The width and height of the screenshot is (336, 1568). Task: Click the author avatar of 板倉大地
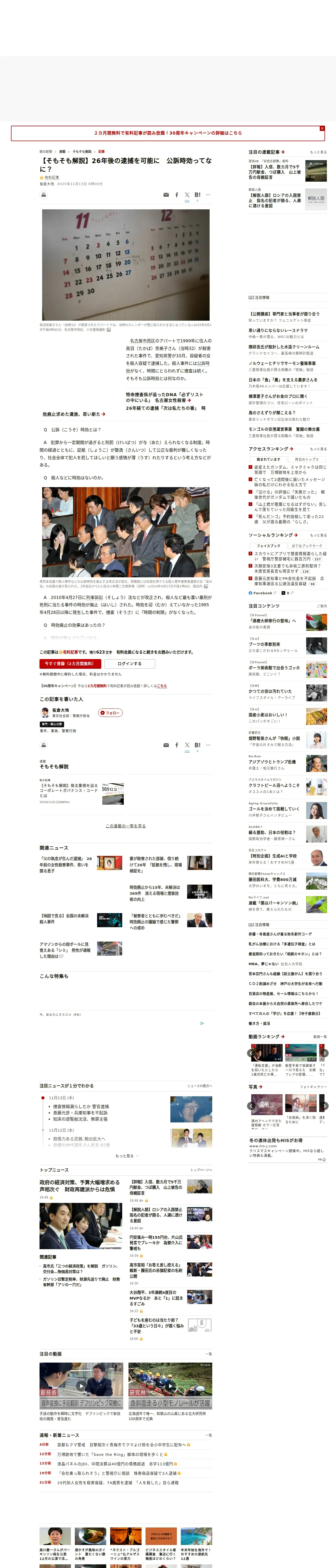(44, 713)
